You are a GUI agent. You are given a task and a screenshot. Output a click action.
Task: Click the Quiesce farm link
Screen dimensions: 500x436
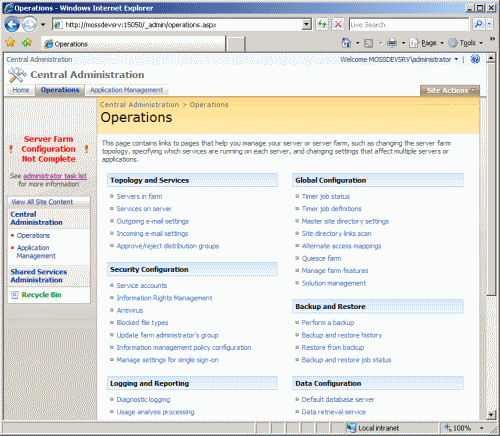tap(321, 258)
